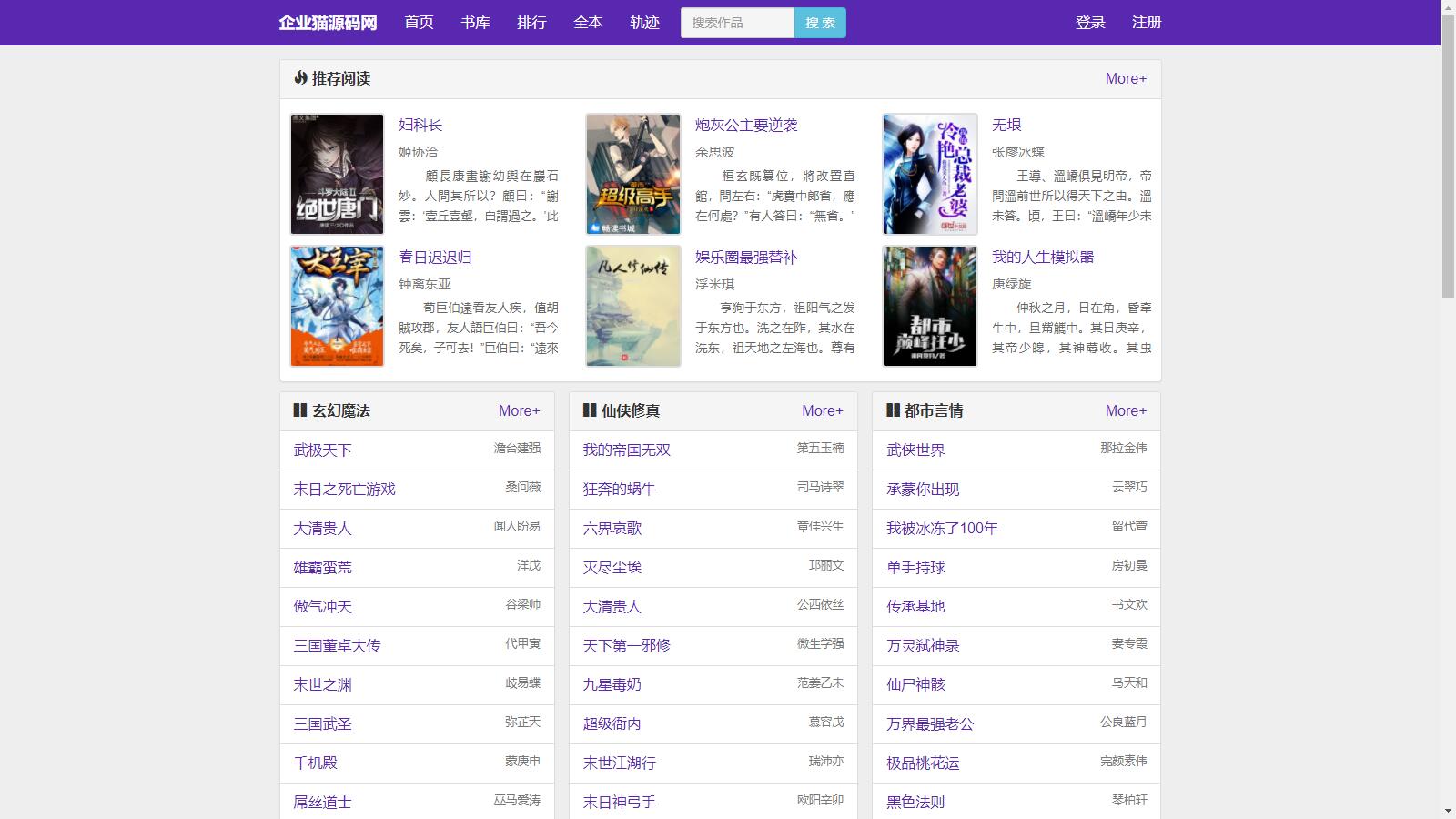Select 全本 in the top navigation

coord(588,23)
